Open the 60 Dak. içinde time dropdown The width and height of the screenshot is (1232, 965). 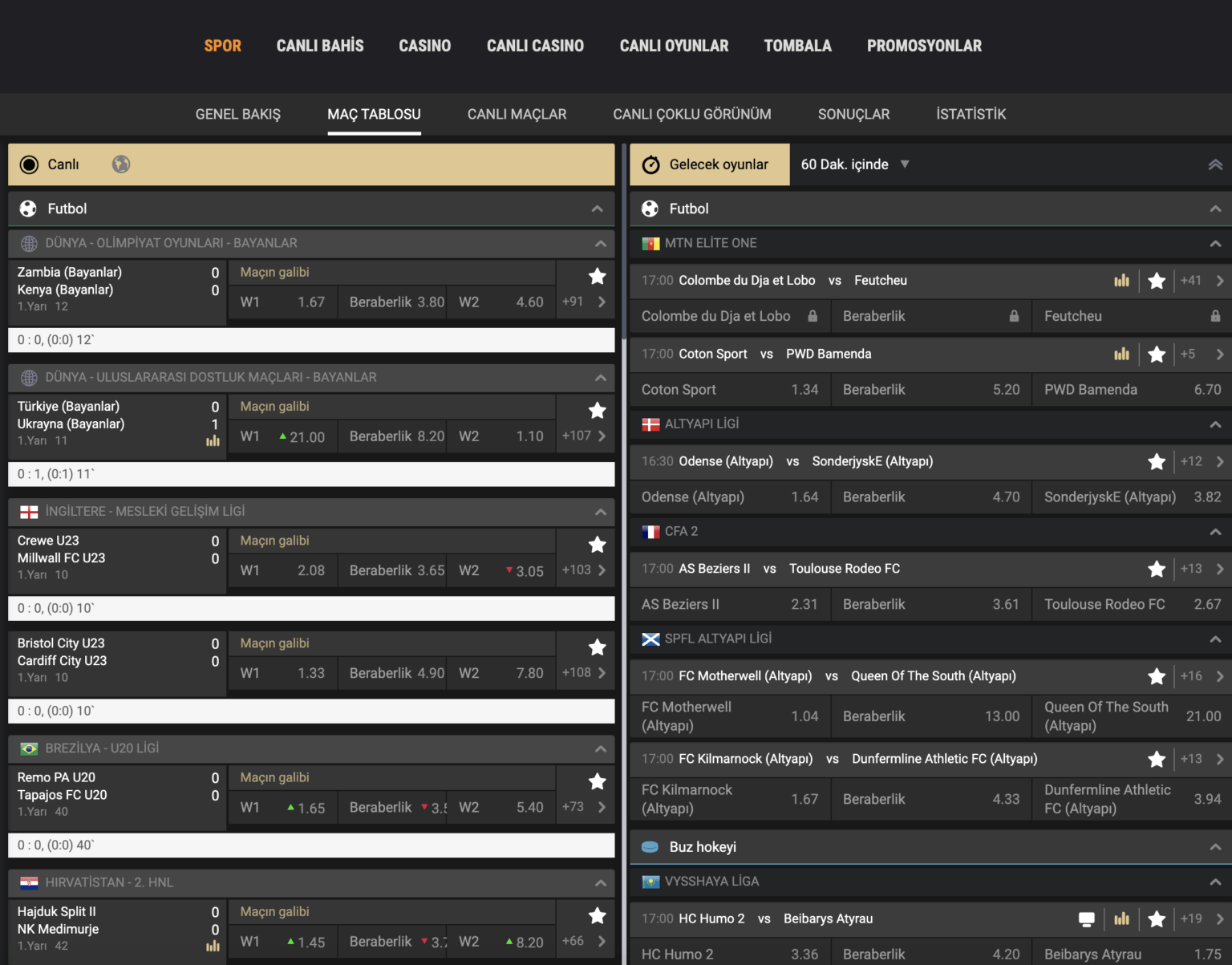856,164
